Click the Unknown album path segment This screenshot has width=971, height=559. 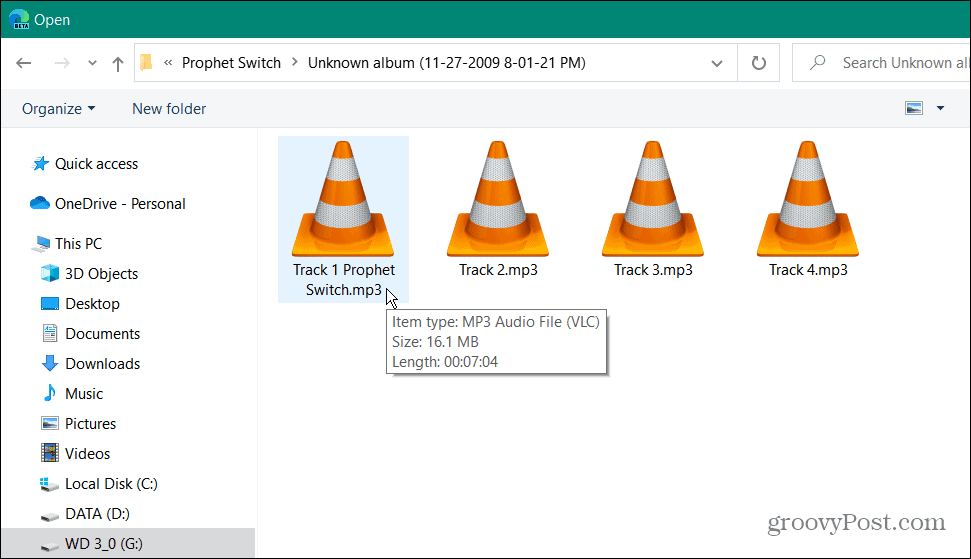[446, 63]
